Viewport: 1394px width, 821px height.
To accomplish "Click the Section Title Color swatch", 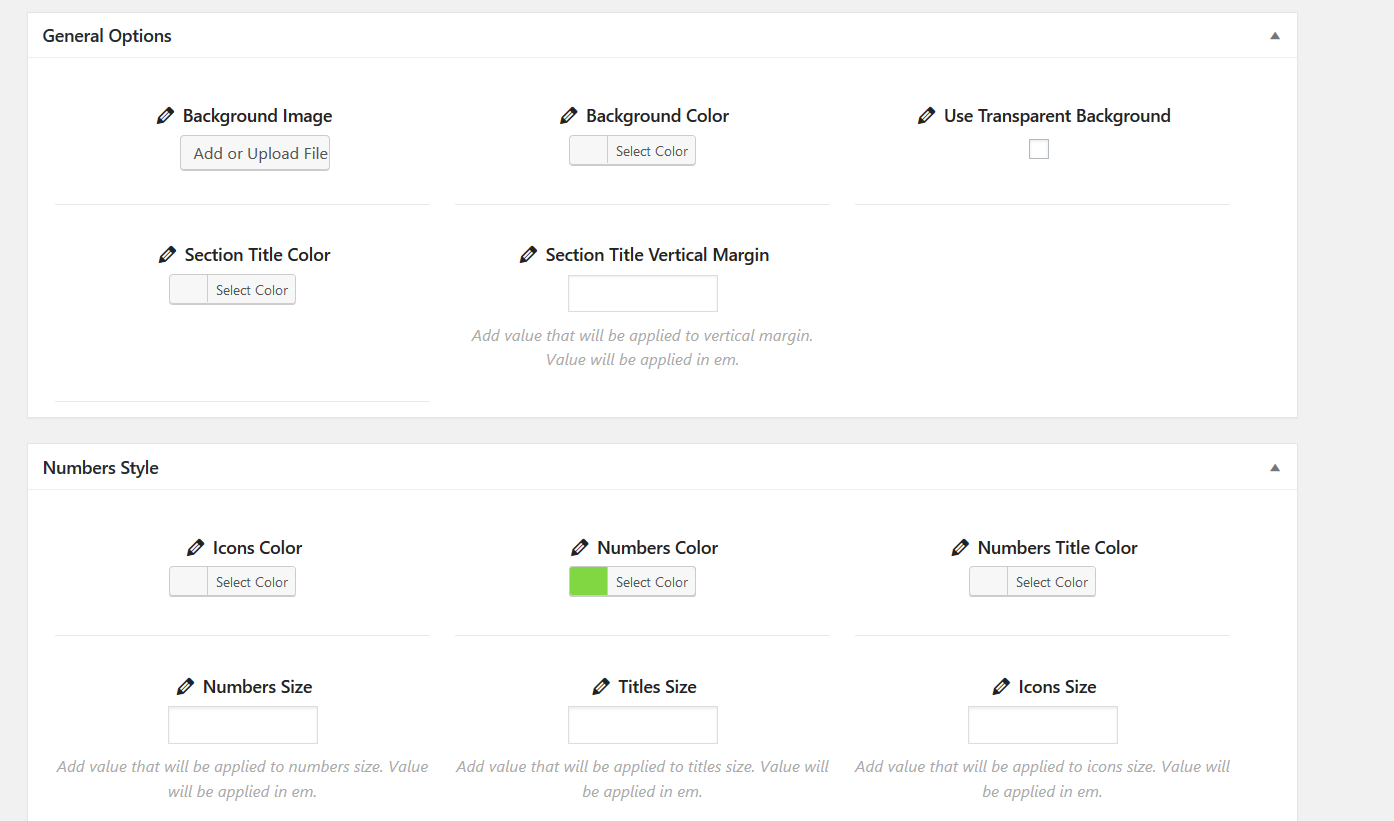I will coord(189,290).
